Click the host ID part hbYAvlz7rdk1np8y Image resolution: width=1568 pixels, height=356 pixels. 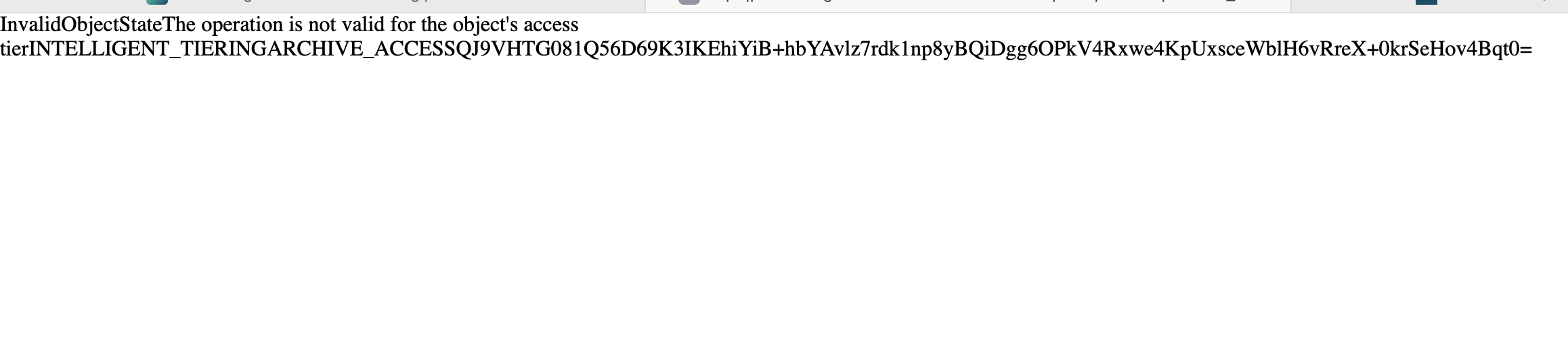point(869,49)
